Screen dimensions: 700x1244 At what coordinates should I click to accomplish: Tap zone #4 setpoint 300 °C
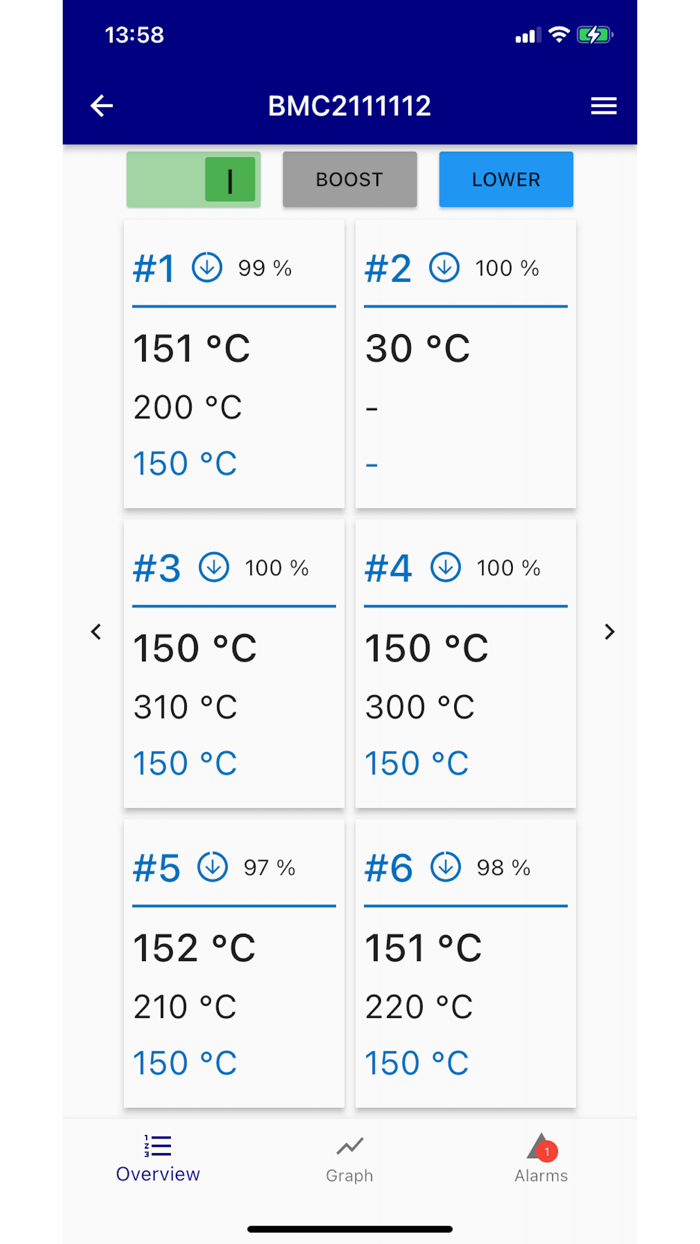419,707
